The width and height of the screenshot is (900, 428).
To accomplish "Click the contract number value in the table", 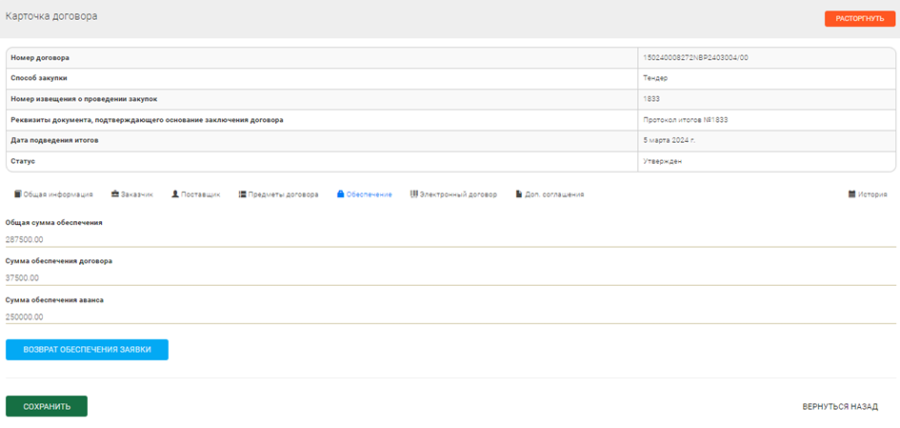I will pyautogui.click(x=695, y=58).
